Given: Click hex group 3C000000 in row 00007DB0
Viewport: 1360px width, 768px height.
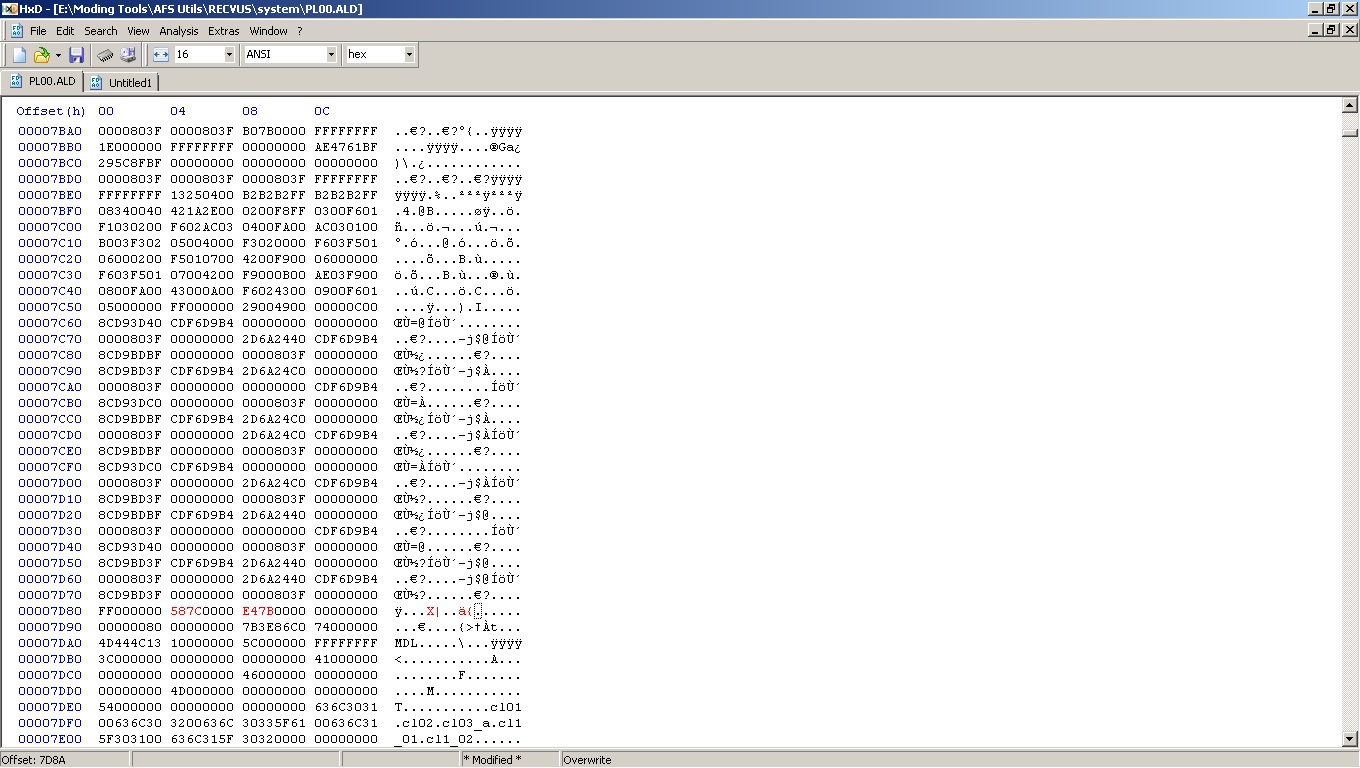Looking at the screenshot, I should click(x=130, y=659).
